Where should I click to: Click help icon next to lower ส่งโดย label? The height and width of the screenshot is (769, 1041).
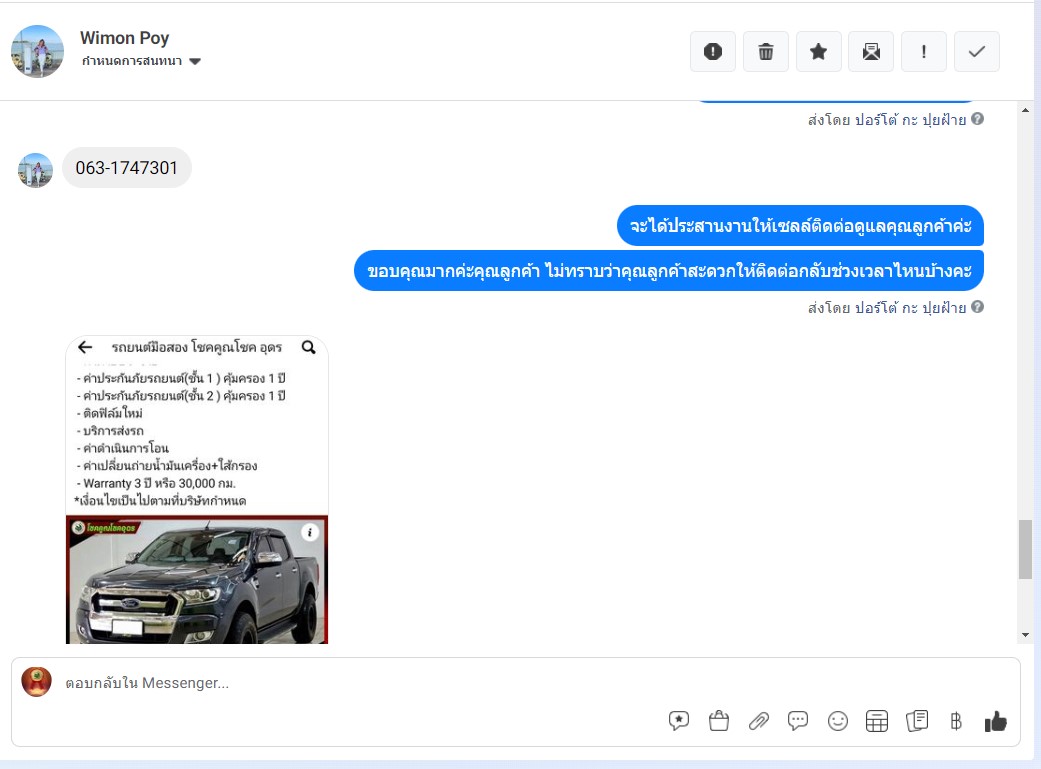pos(977,307)
